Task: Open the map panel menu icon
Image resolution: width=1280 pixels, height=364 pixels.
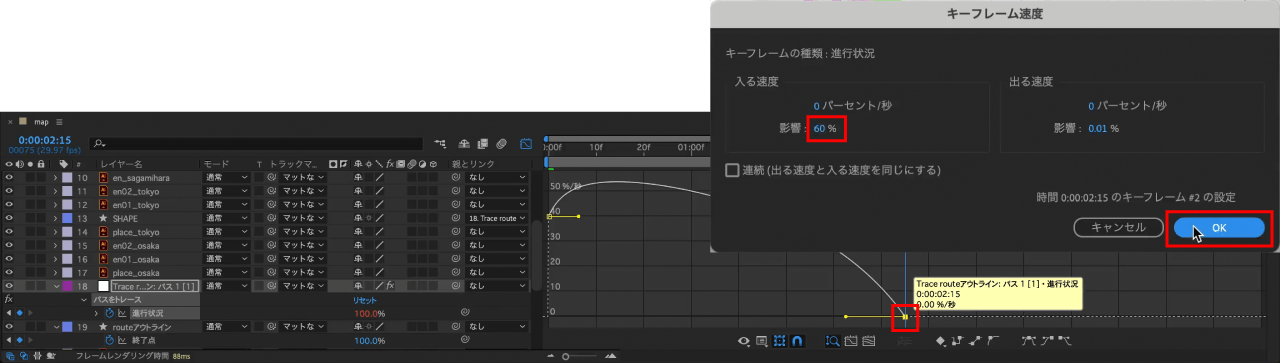Action: 60,121
